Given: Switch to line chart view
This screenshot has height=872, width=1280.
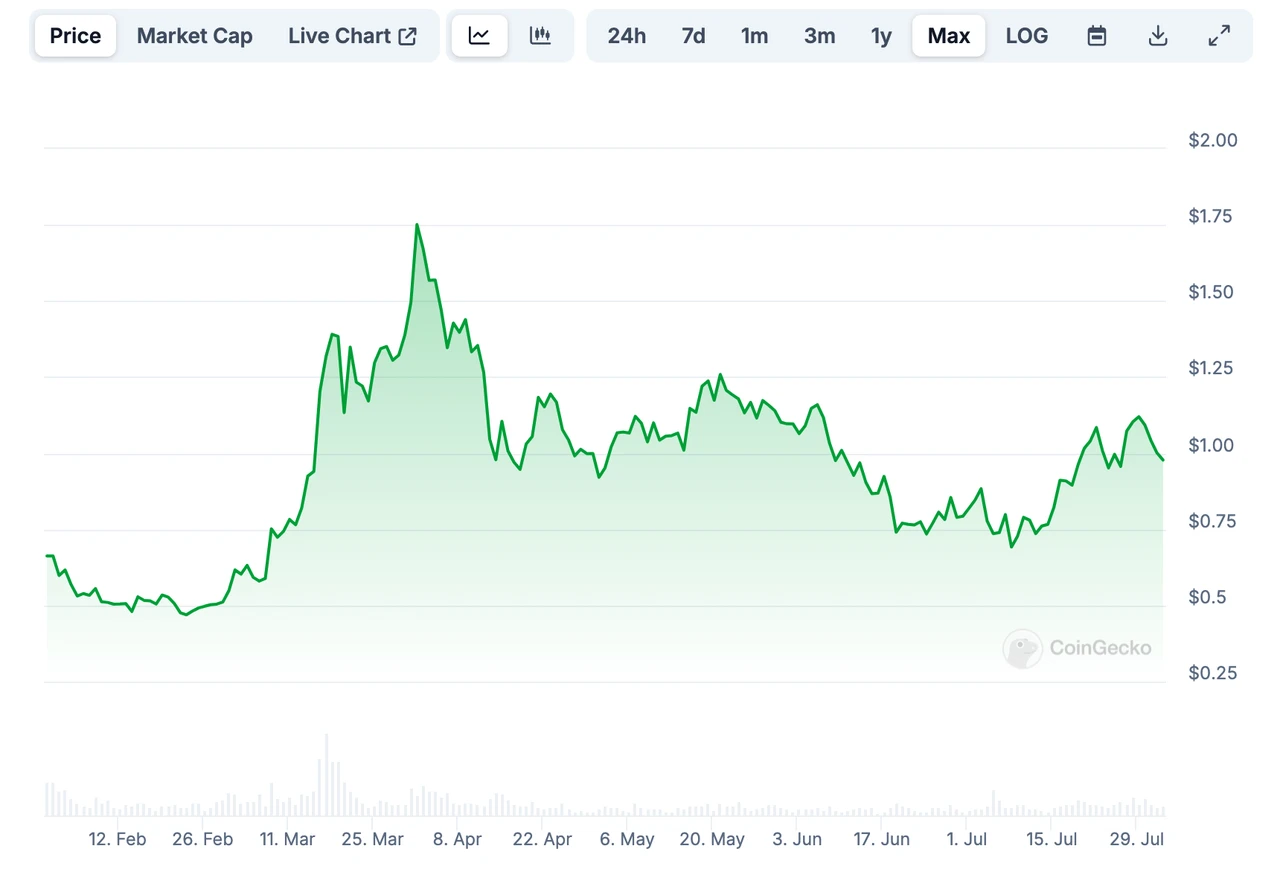Looking at the screenshot, I should click(x=479, y=36).
